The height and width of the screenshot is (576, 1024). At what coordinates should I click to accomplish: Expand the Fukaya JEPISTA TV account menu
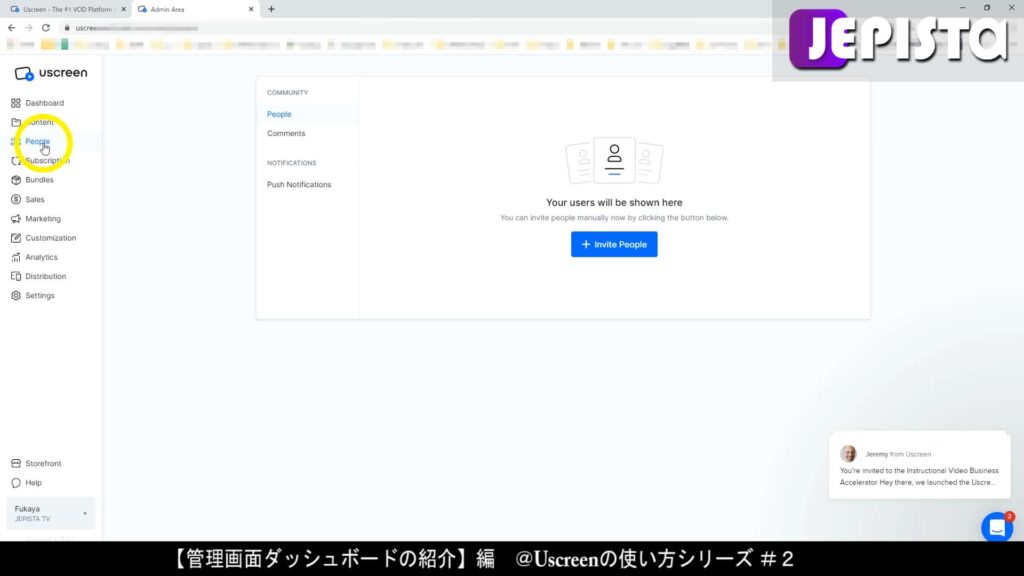pos(50,513)
